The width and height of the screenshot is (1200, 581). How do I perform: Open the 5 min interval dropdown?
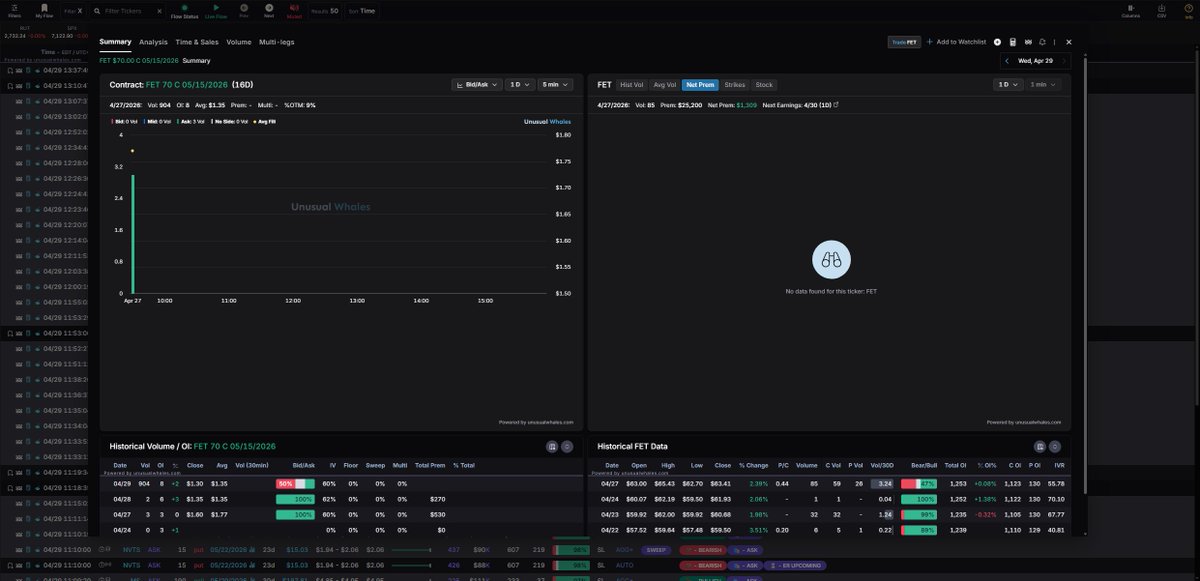click(554, 85)
